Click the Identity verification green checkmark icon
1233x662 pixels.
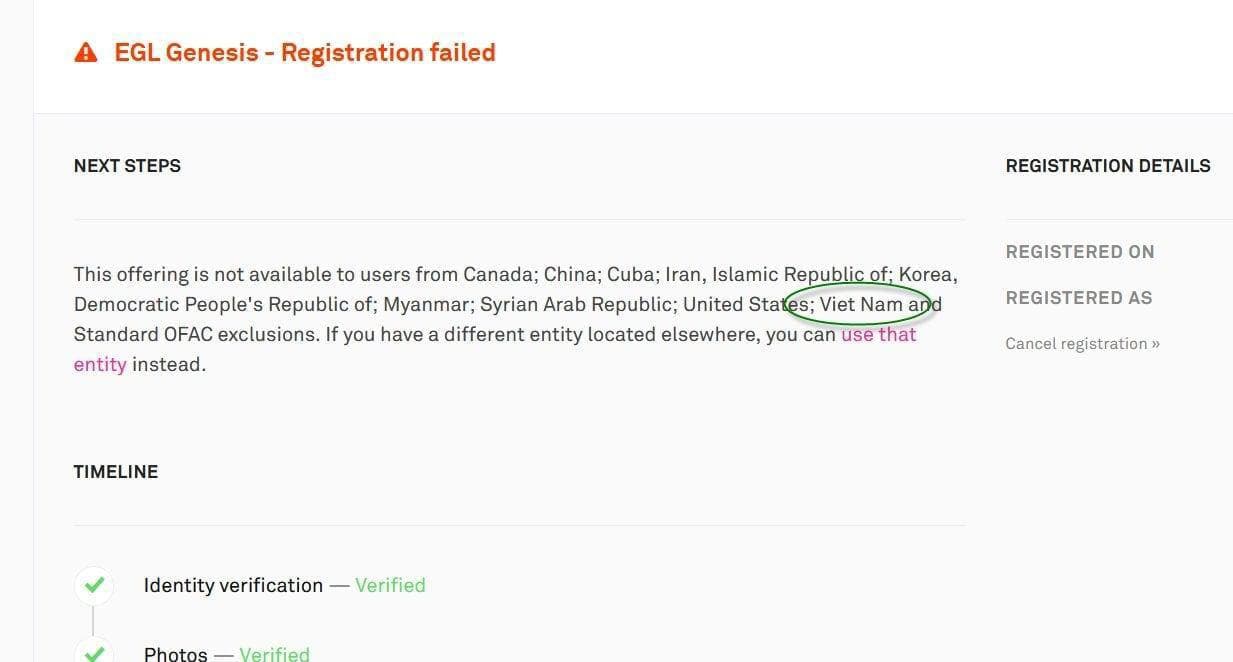coord(94,585)
